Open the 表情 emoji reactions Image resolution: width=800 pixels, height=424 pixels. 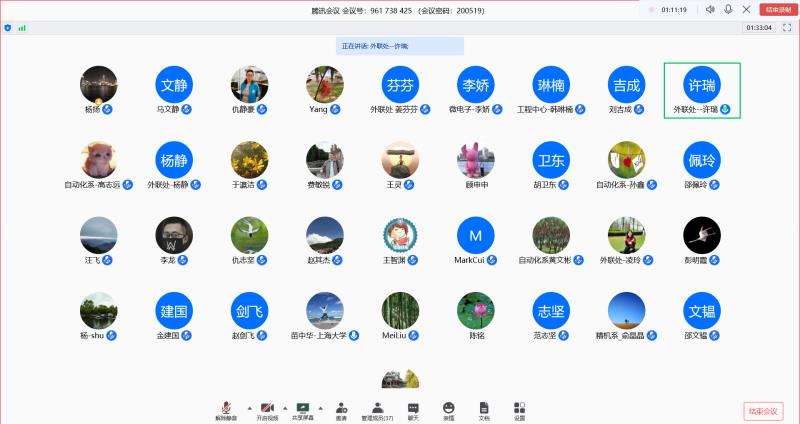[x=449, y=410]
